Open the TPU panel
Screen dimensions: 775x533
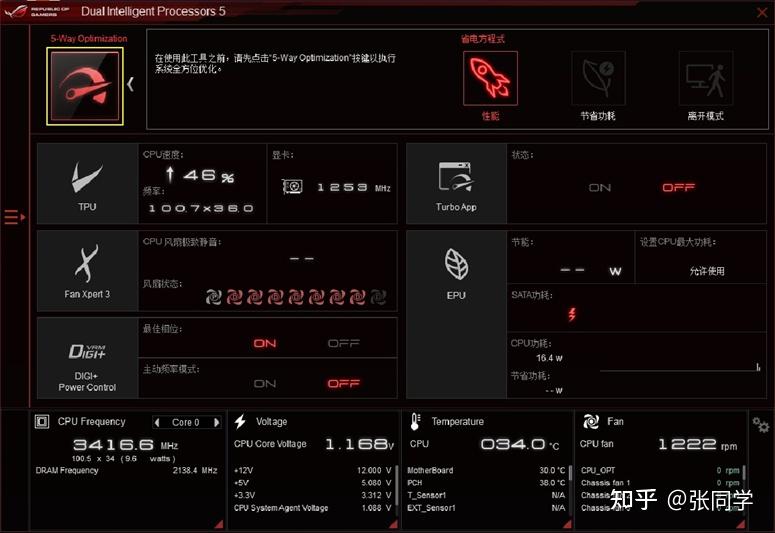(87, 184)
